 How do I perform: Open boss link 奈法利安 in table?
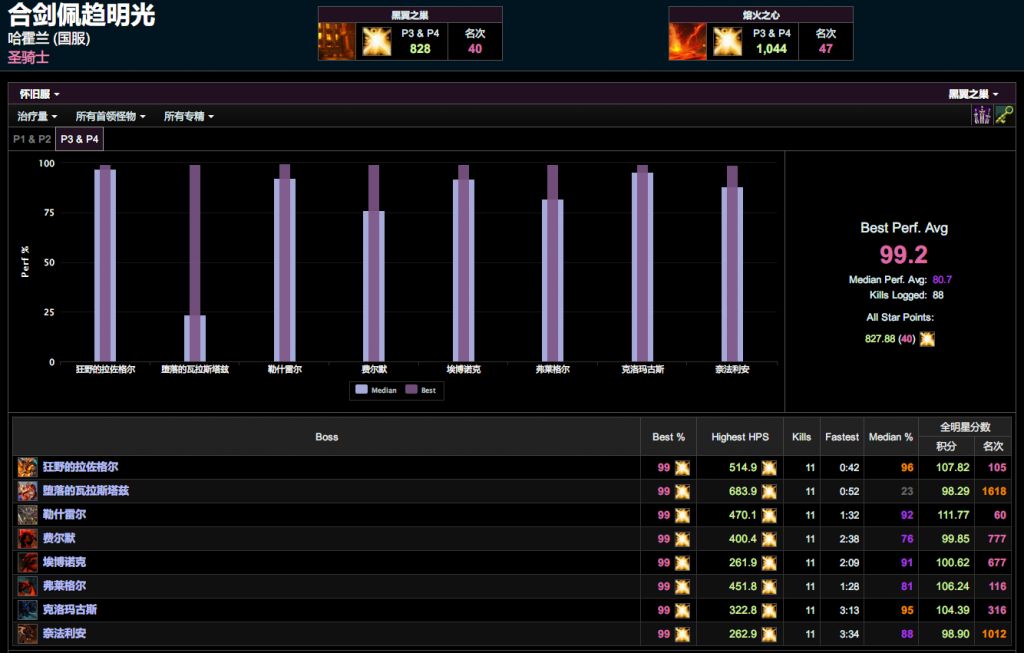[65, 633]
